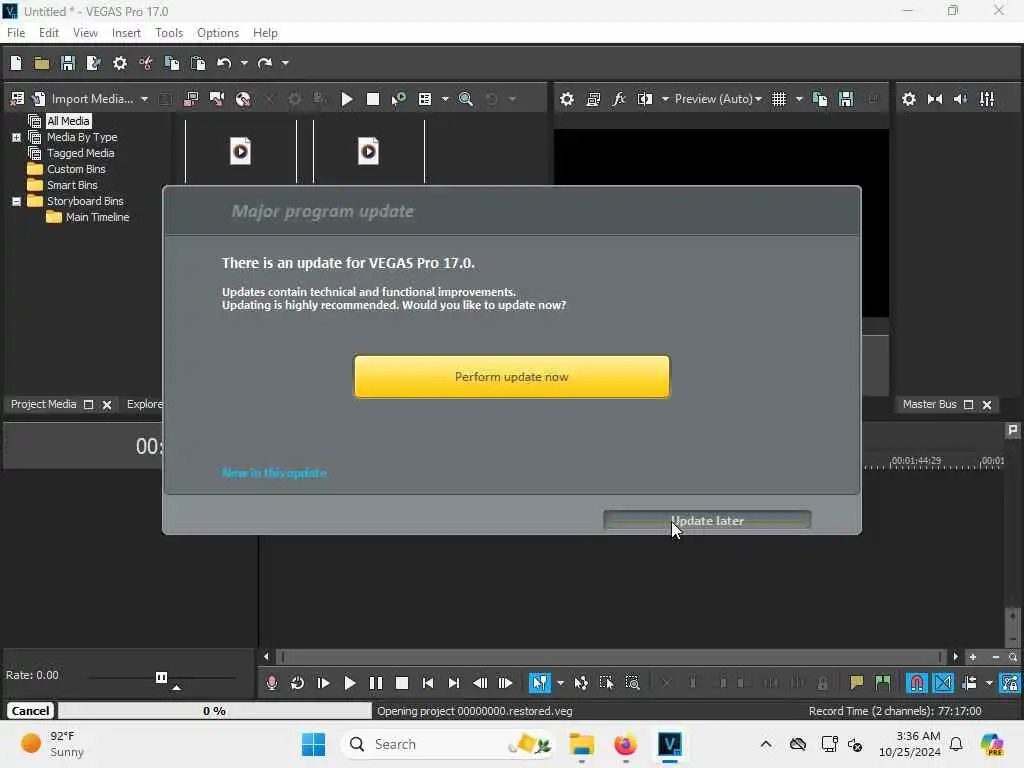Select the Main Timeline bin
The height and width of the screenshot is (768, 1024).
pos(97,217)
